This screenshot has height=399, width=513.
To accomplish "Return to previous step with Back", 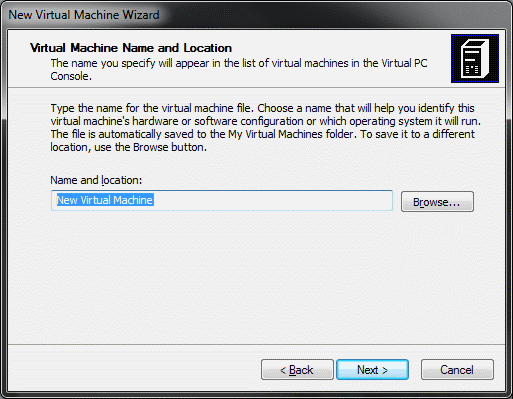I will pos(297,370).
